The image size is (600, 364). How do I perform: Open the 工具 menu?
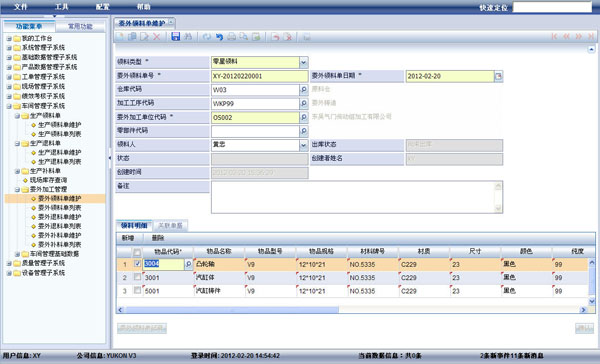click(x=62, y=7)
